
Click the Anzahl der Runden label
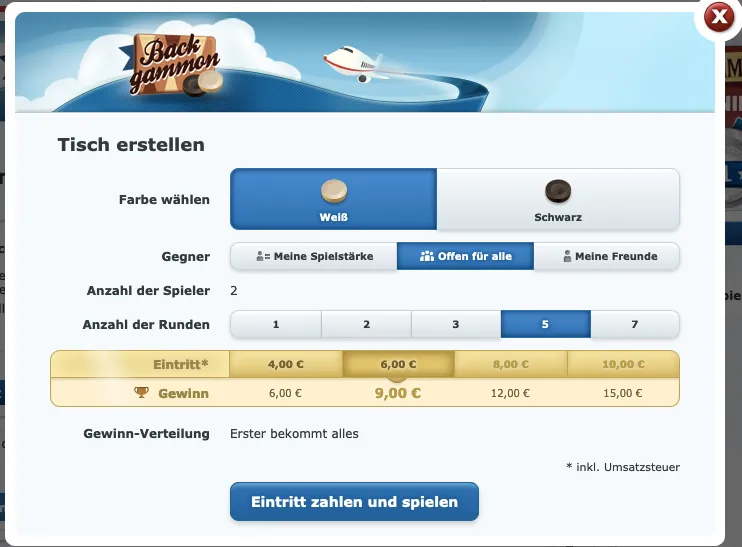coord(146,325)
